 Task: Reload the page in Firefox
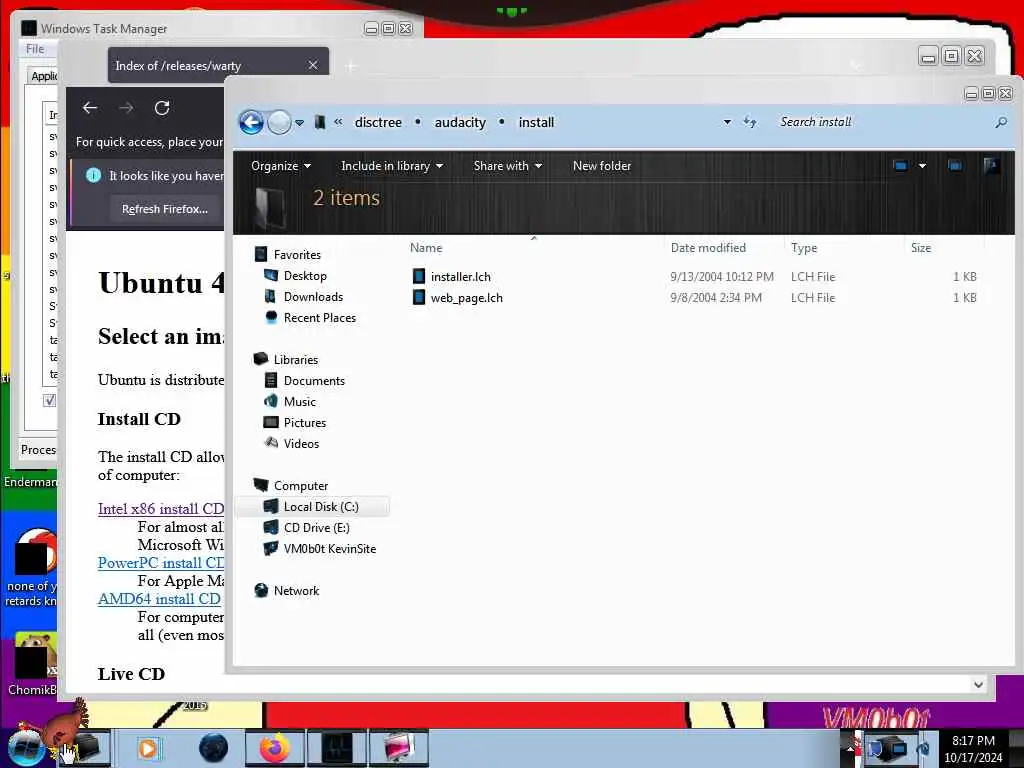[162, 108]
